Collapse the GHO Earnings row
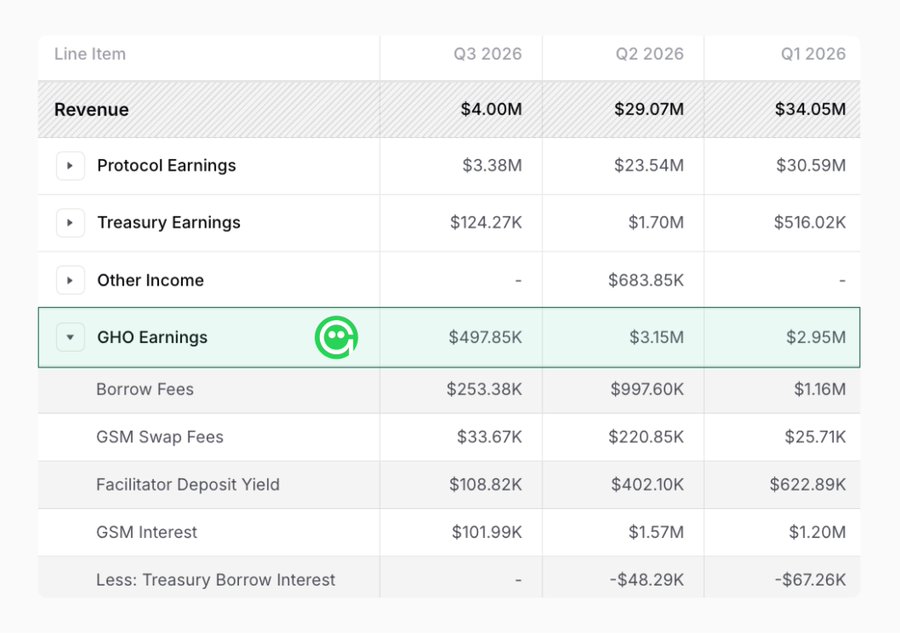Screen dimensions: 900x633 (70, 337)
